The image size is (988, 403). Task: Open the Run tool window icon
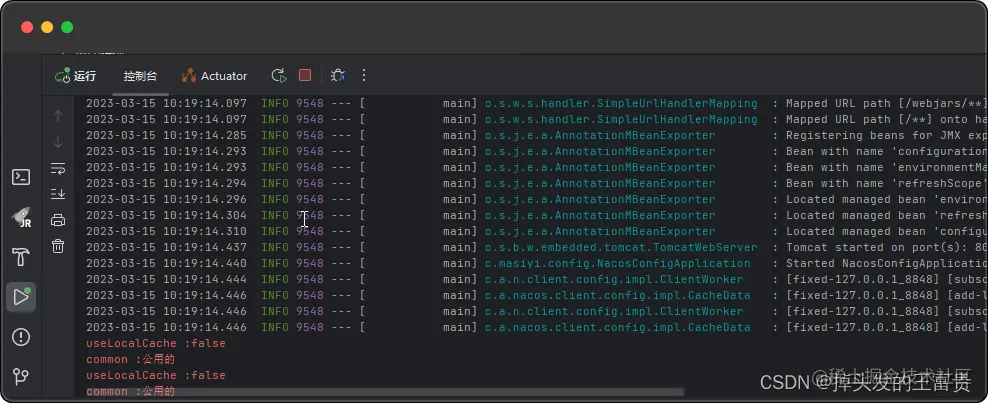click(21, 297)
